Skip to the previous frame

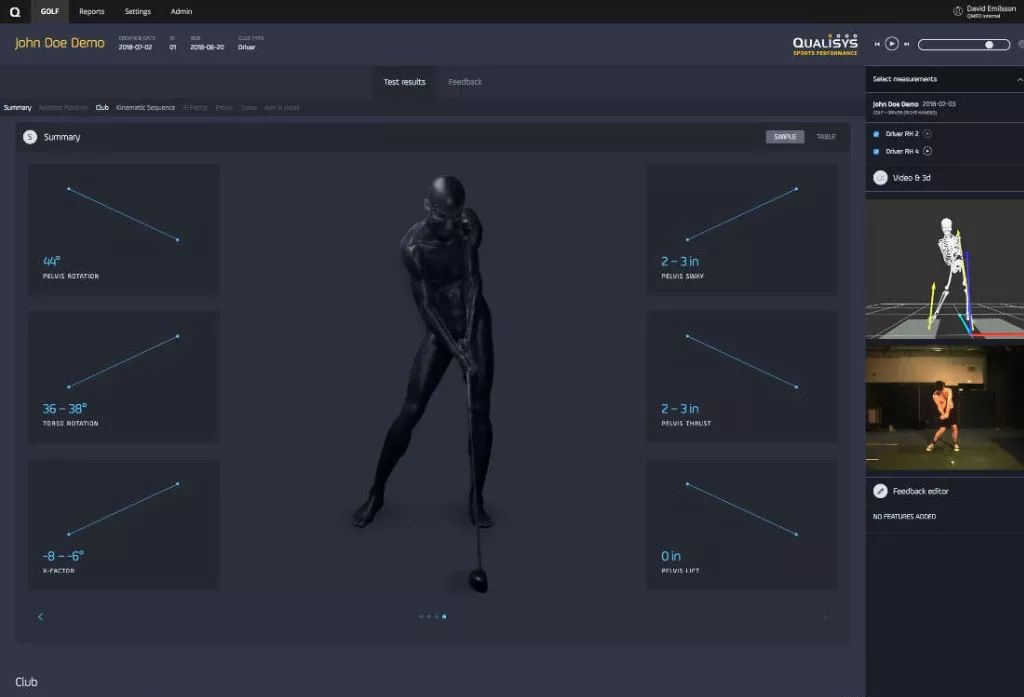877,44
